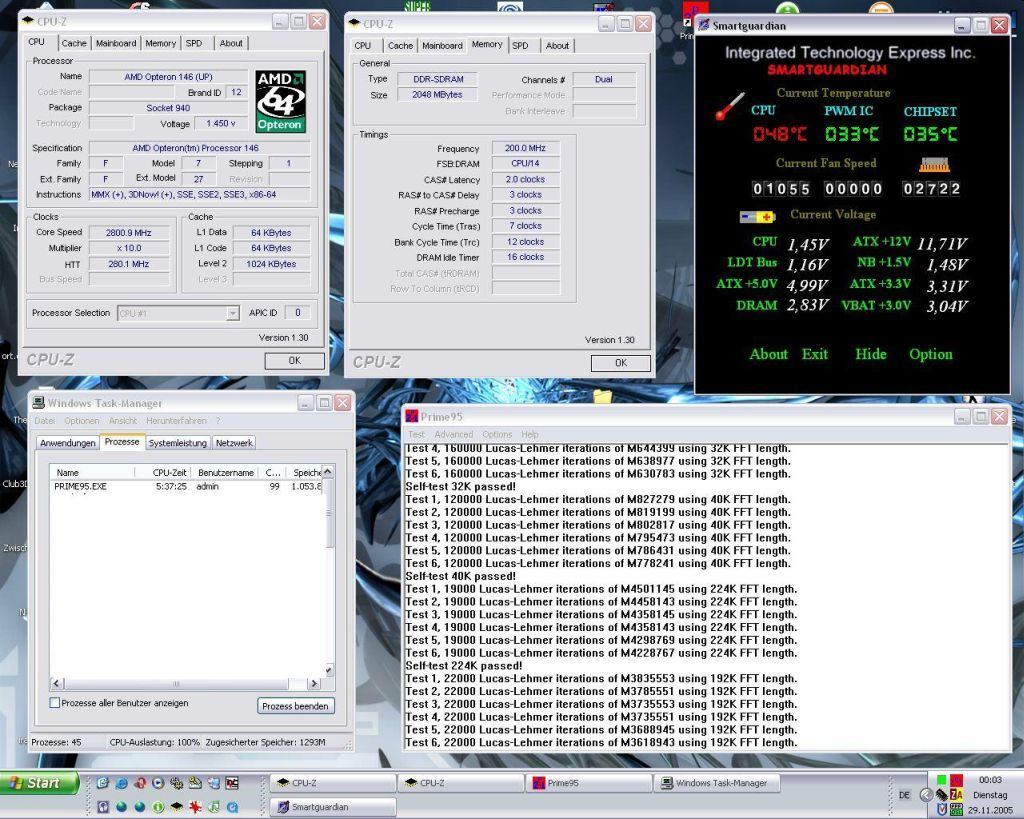Click the process list's horizontal scrollbar thumb
The height and width of the screenshot is (819, 1024).
(x=176, y=684)
